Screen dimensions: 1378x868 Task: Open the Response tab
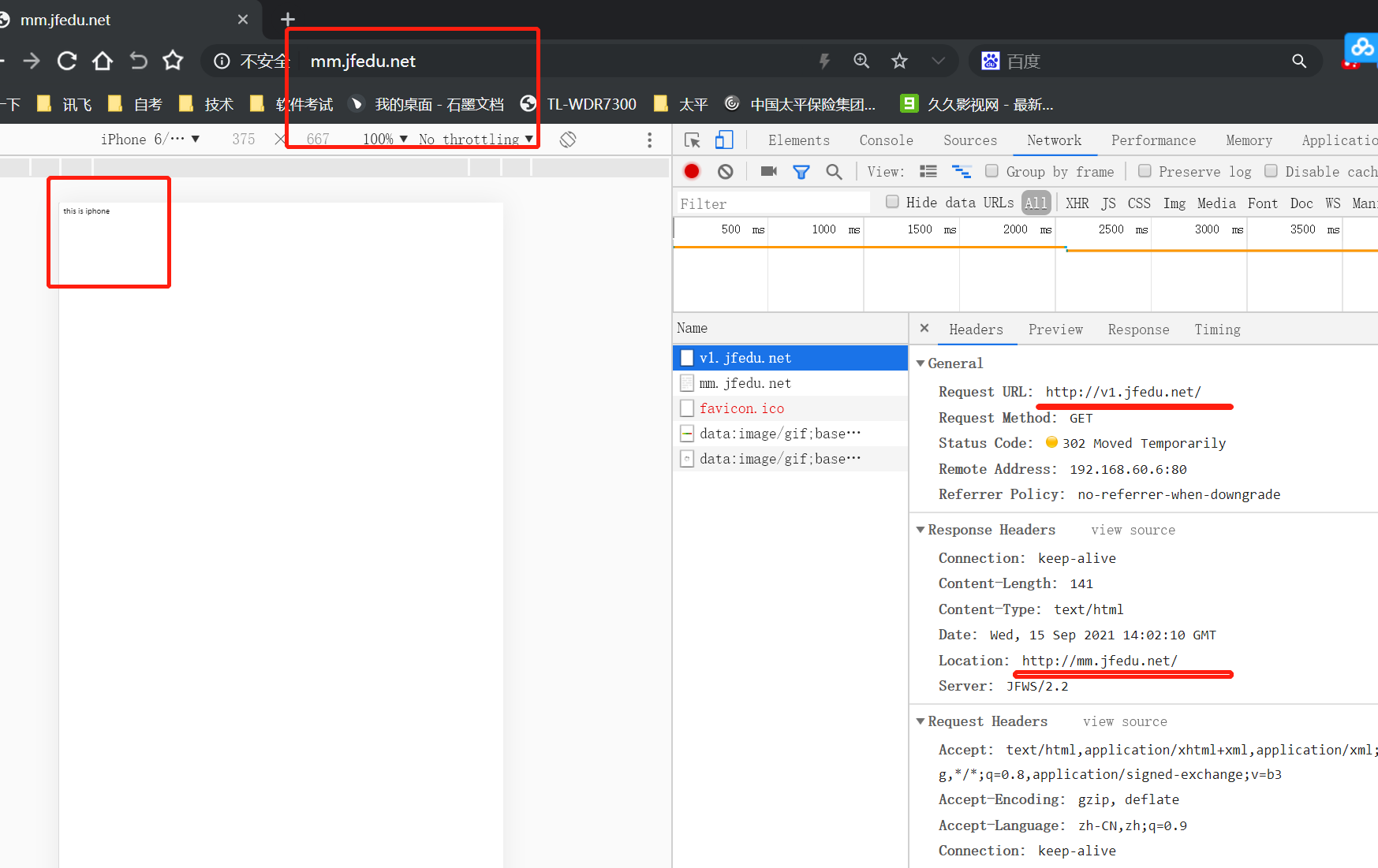click(x=1138, y=330)
